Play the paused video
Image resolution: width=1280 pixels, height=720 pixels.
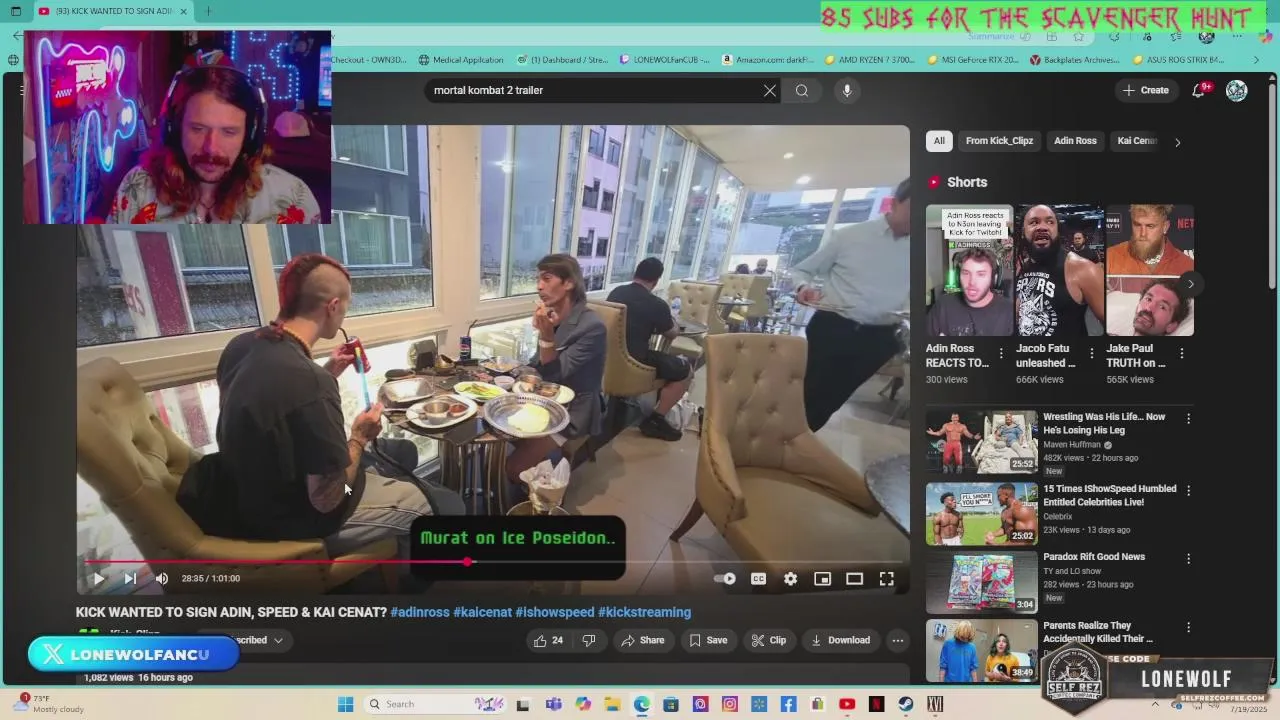tap(98, 578)
